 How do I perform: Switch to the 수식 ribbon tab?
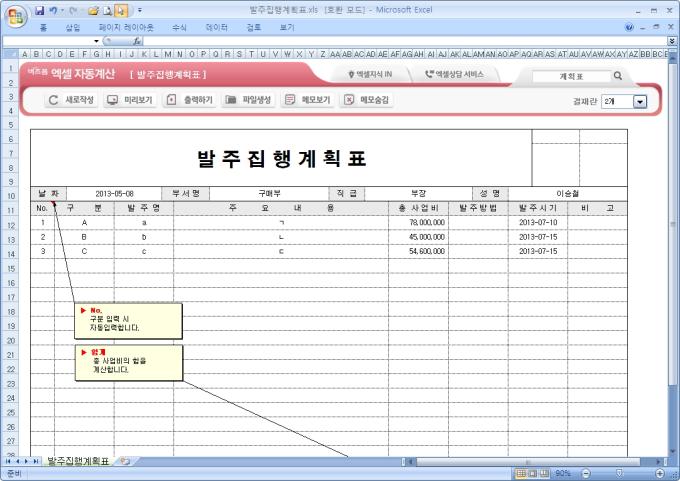tap(179, 28)
